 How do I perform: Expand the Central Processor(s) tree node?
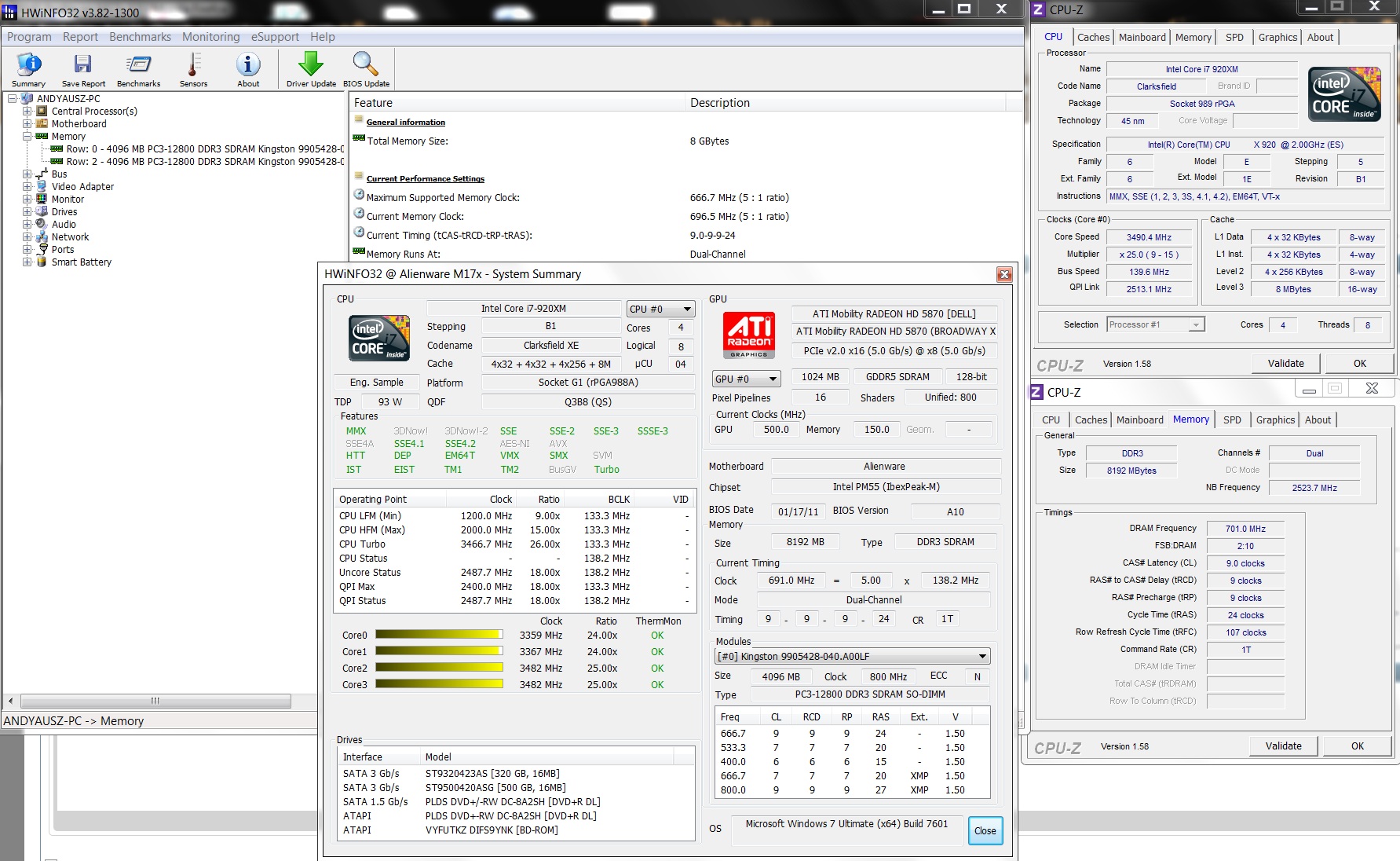27,112
